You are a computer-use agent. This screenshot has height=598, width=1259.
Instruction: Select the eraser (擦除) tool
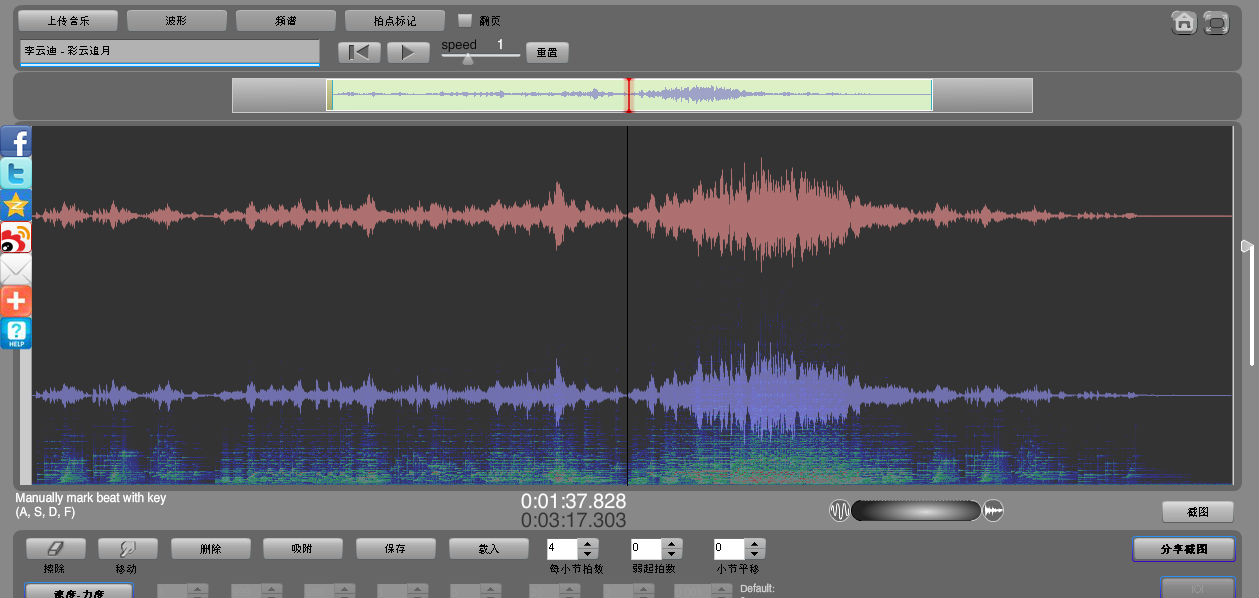[55, 549]
